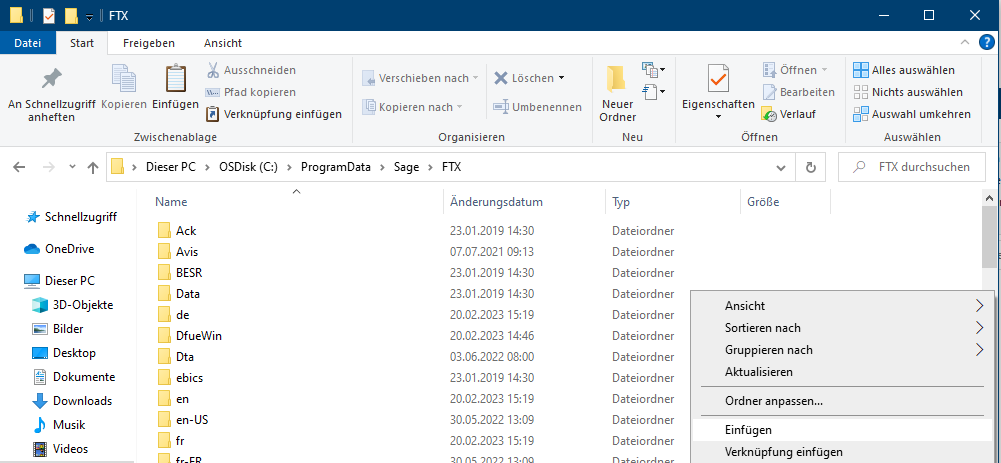Switch to Freigeben tab
Viewport: 1001px width, 463px height.
[149, 43]
